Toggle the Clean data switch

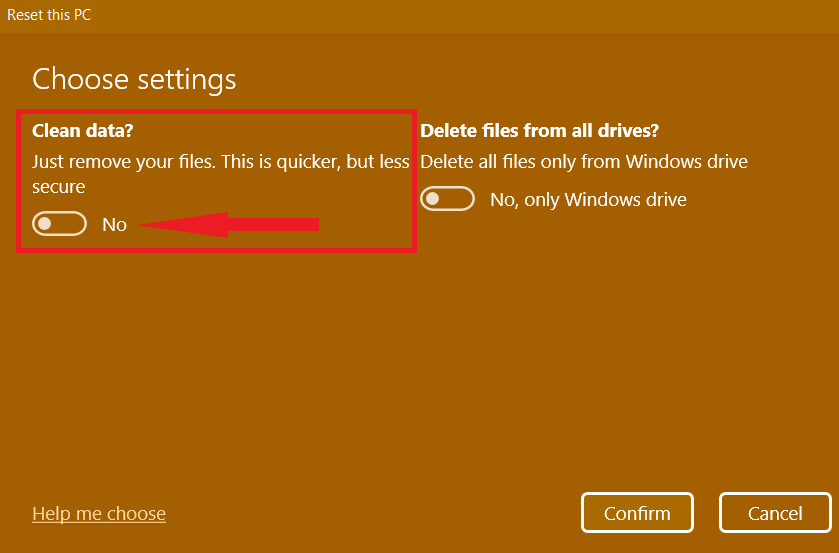click(x=59, y=224)
